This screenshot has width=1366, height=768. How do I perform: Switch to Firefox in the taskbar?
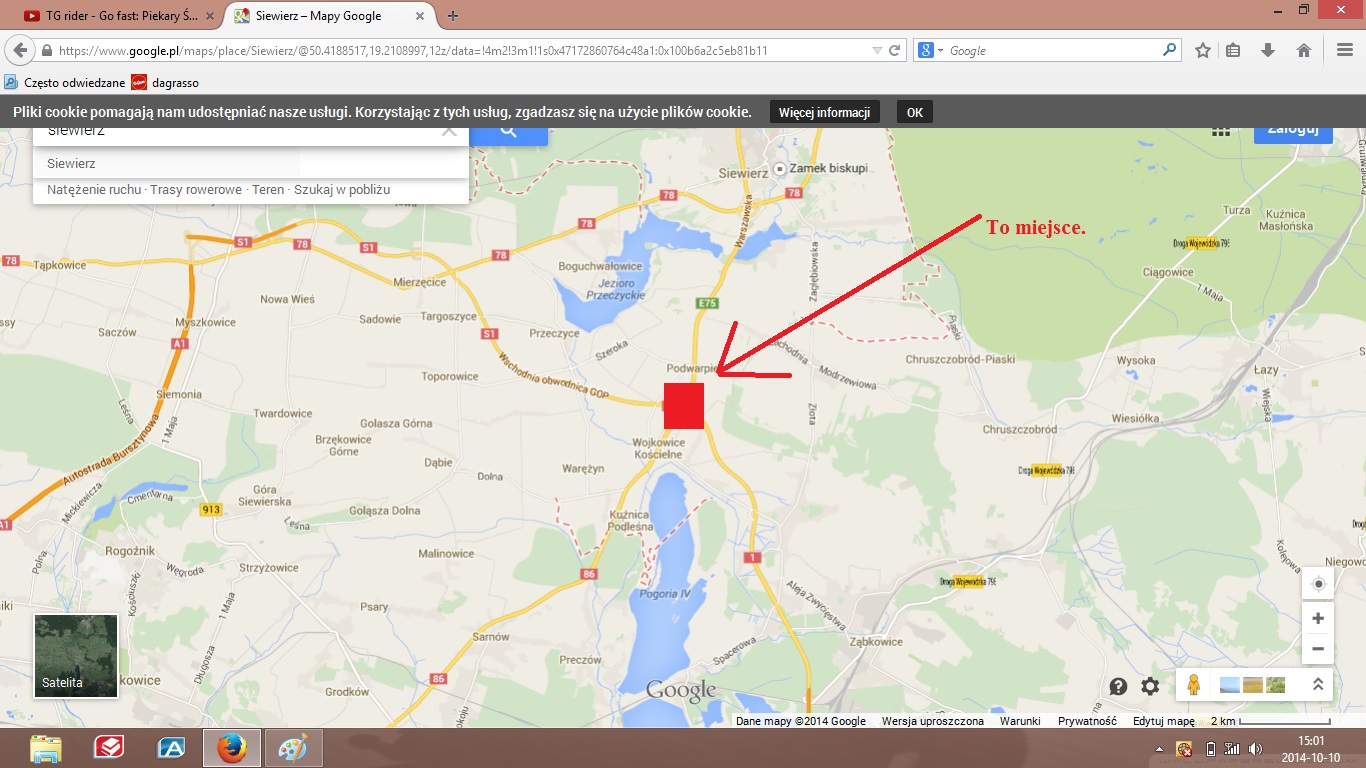click(x=232, y=748)
